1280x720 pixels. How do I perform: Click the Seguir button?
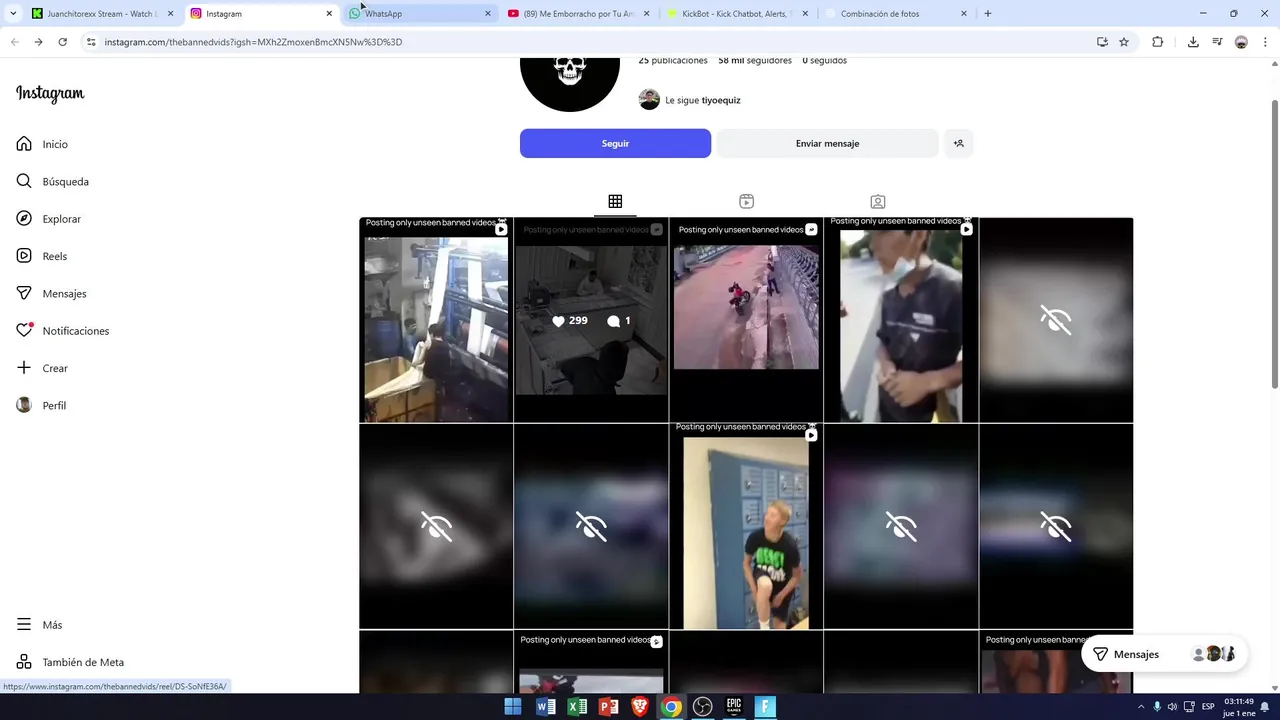click(615, 143)
